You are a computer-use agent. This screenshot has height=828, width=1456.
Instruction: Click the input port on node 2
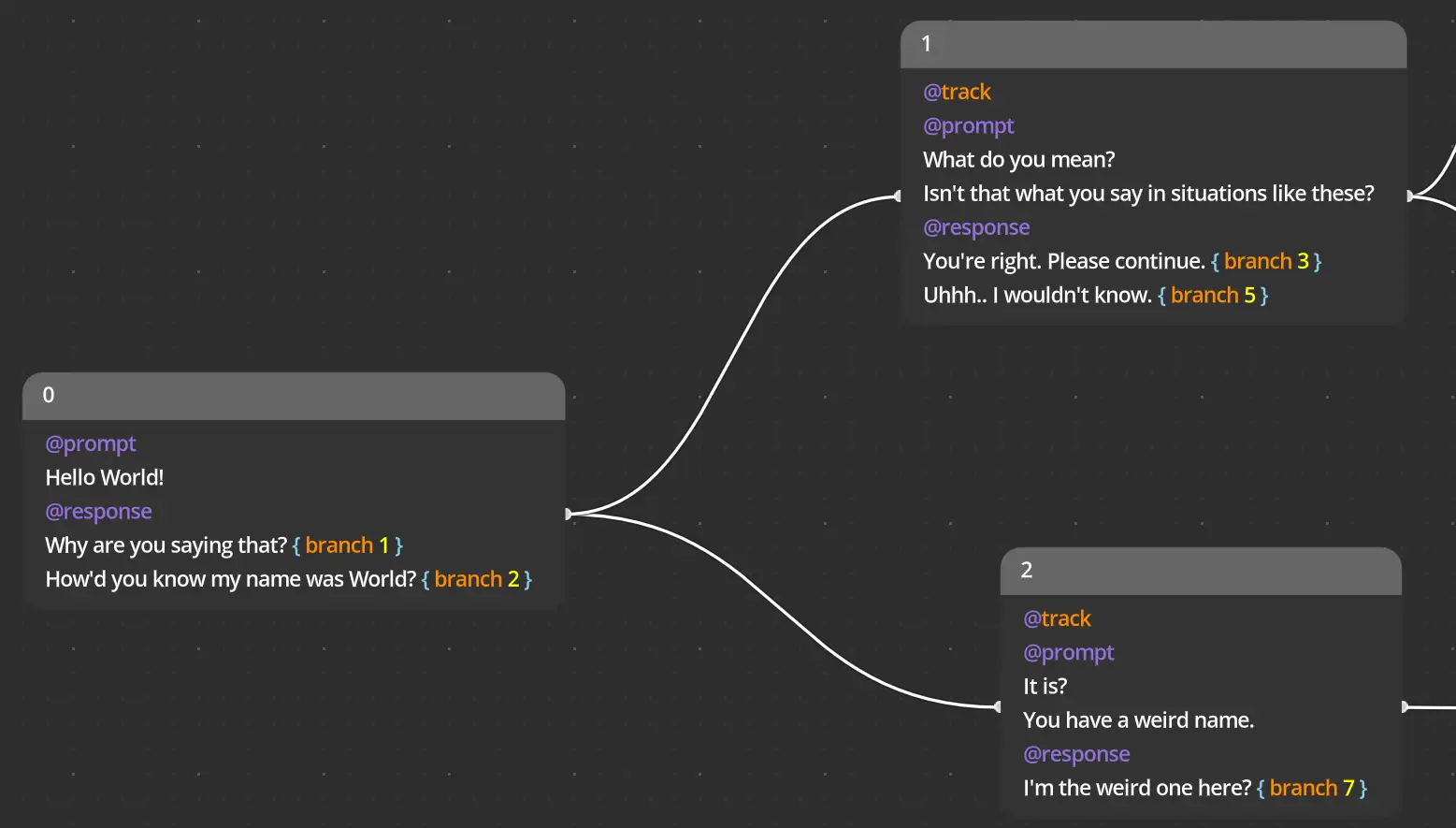[998, 706]
